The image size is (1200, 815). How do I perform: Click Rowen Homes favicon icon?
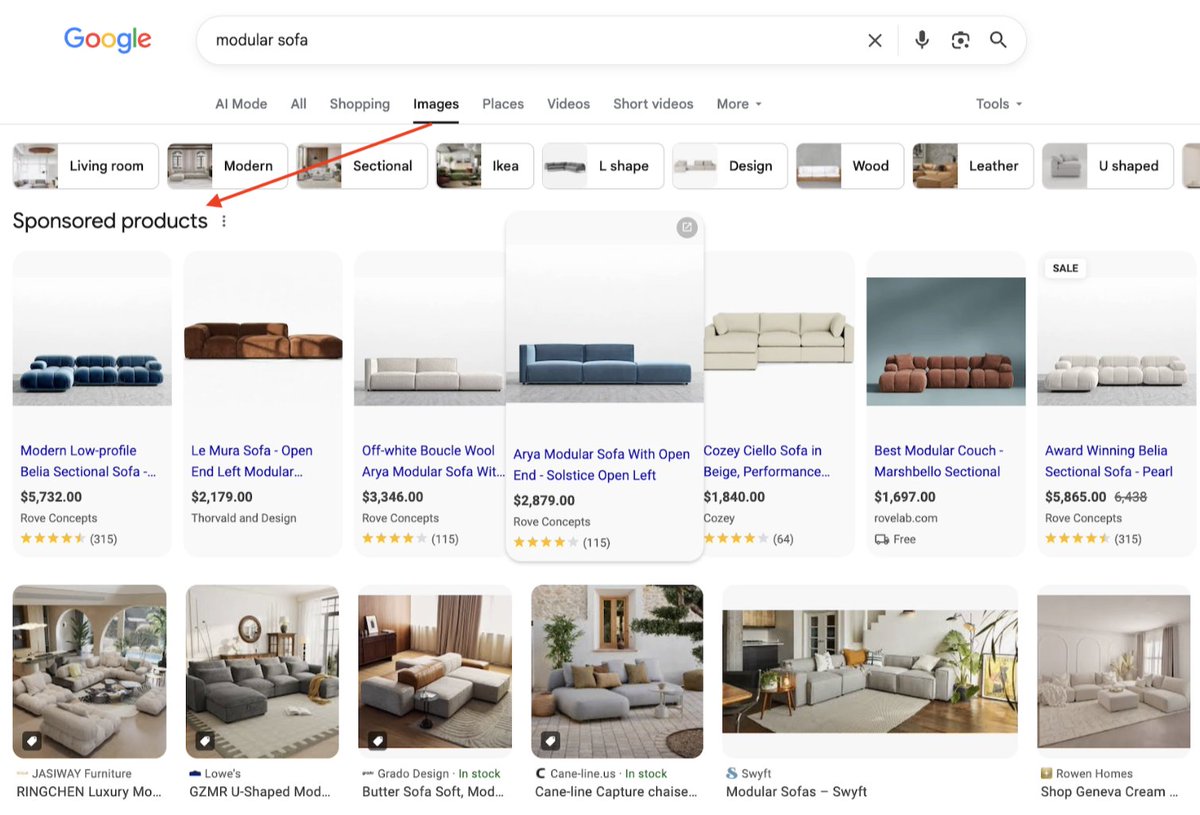[1046, 773]
